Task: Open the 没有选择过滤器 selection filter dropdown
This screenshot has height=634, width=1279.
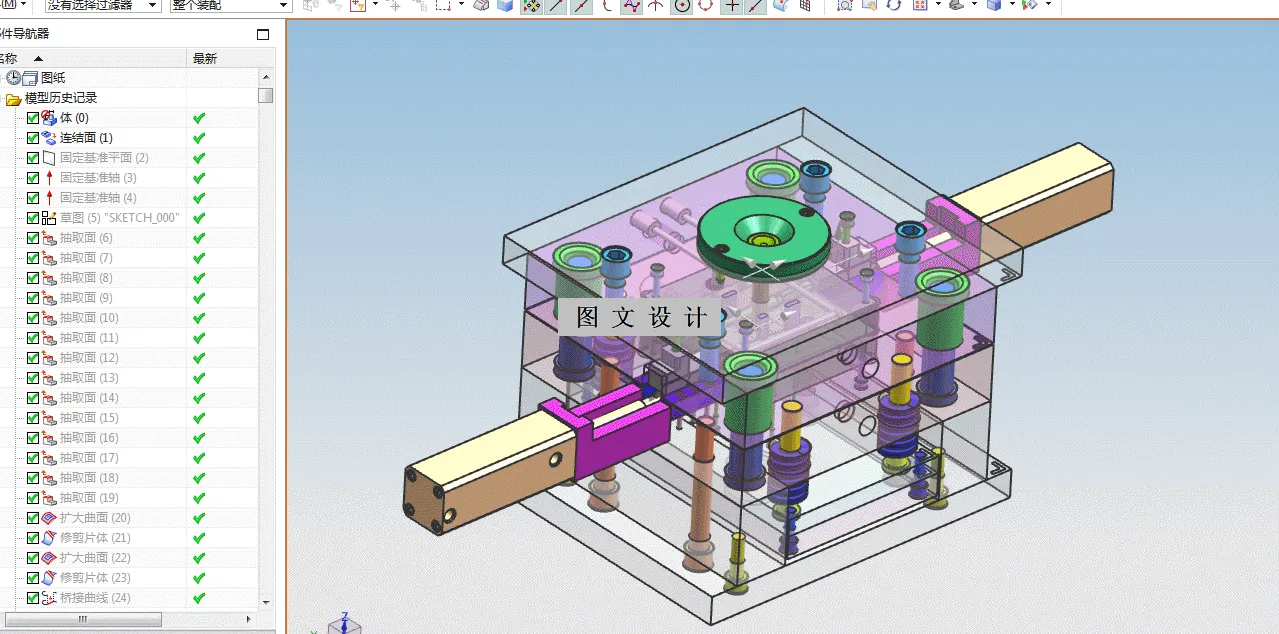Action: pos(100,5)
